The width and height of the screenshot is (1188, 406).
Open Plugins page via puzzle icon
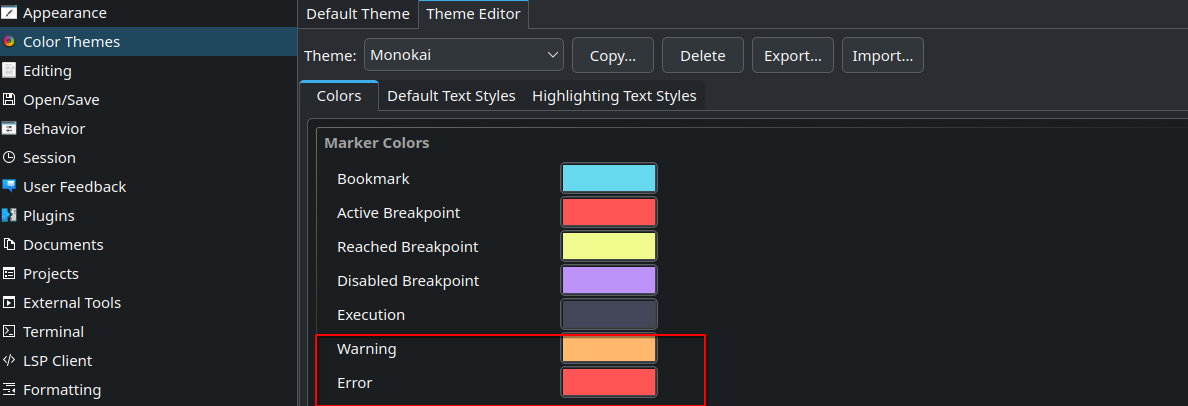(x=9, y=216)
